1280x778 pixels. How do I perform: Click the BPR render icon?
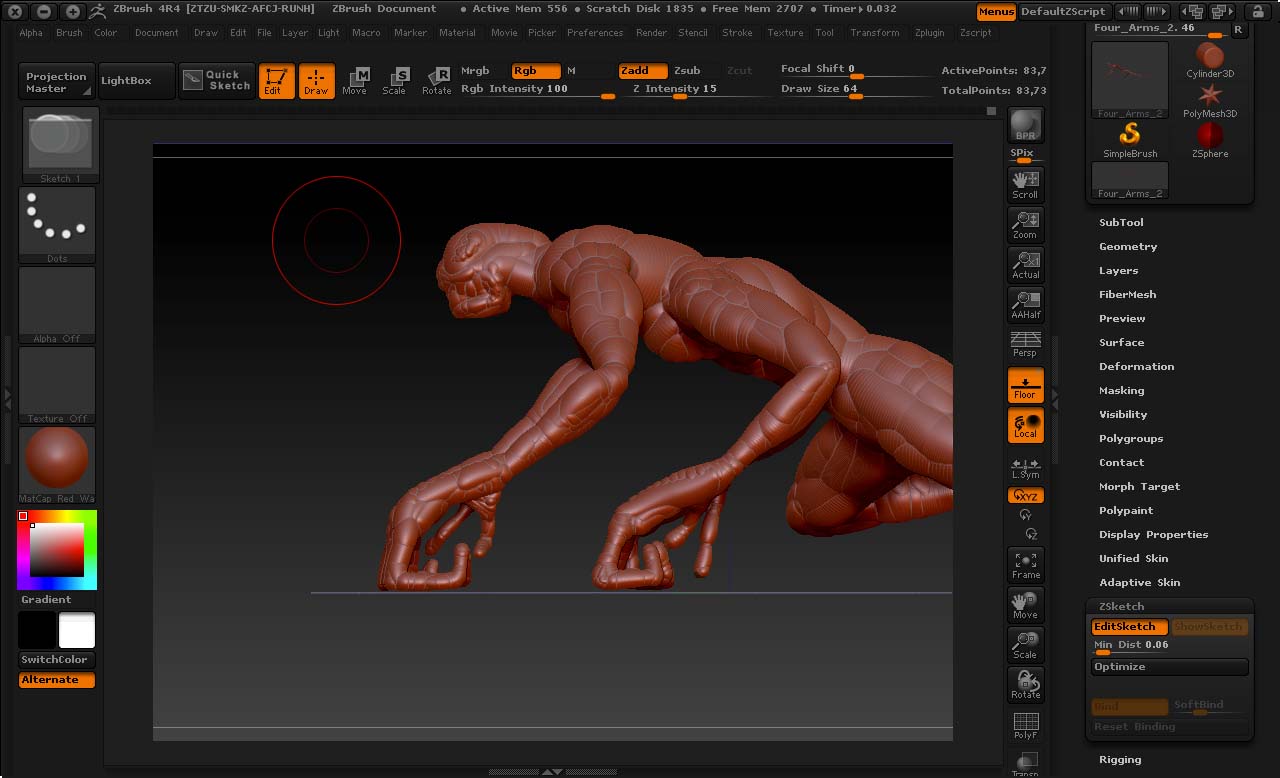pyautogui.click(x=1025, y=125)
